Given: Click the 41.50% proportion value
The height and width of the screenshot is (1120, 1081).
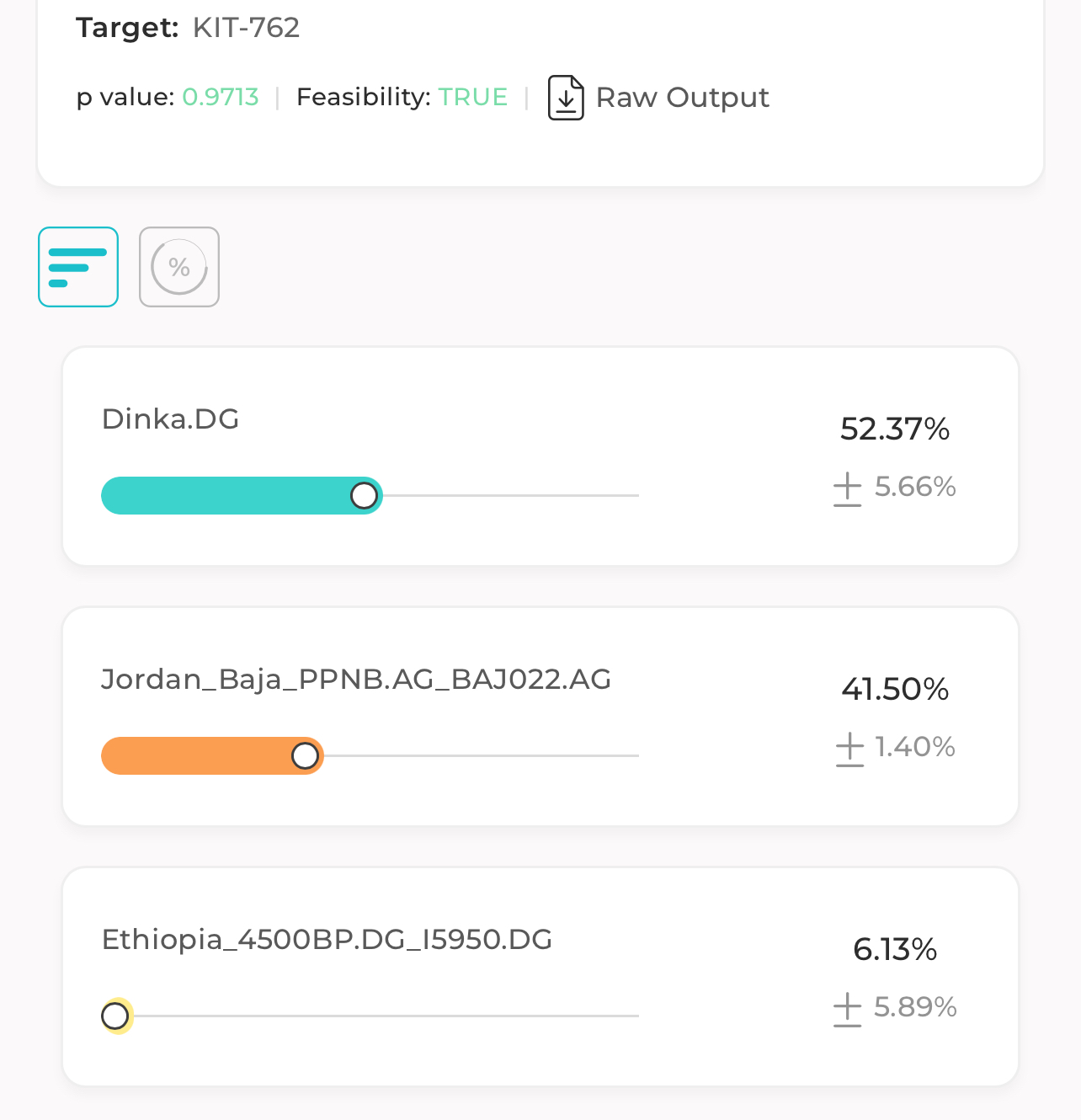Looking at the screenshot, I should tap(895, 689).
